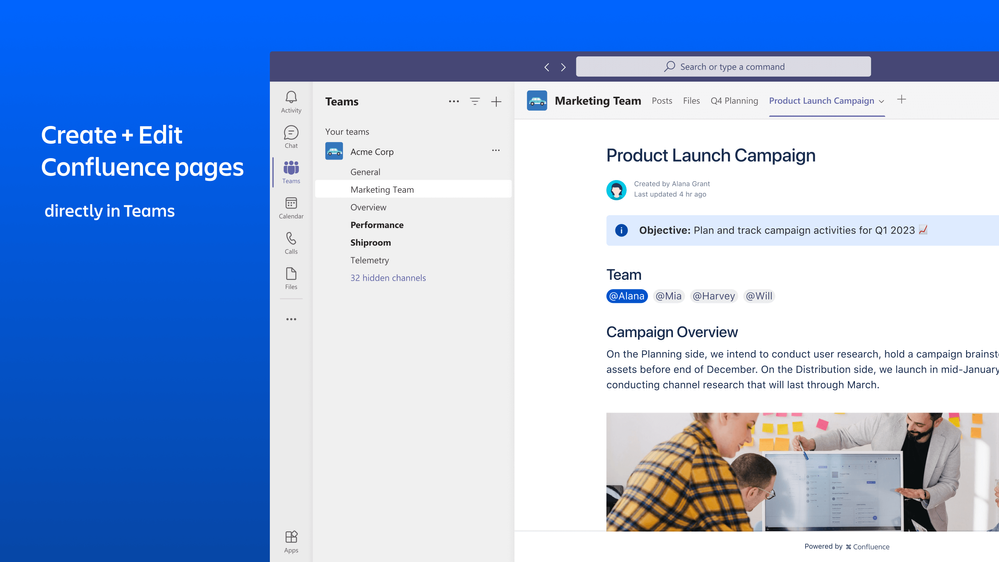Click the join or create team plus
999x562 pixels.
[496, 101]
